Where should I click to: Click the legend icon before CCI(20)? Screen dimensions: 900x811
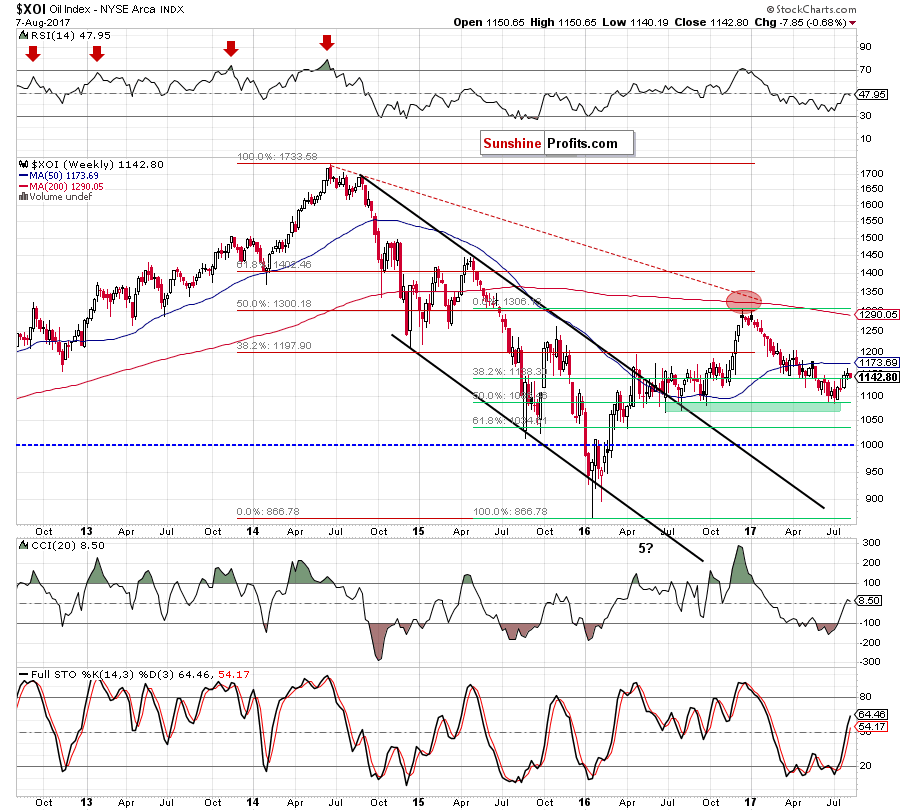[23, 545]
